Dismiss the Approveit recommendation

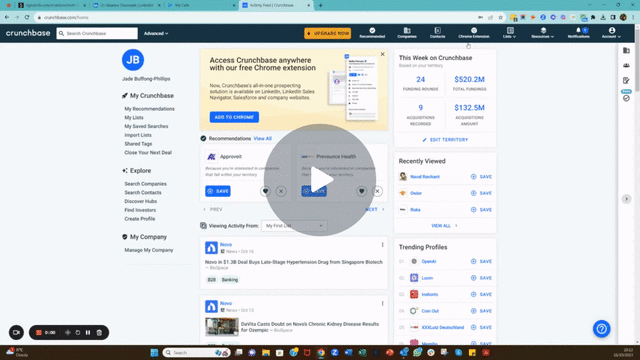pos(281,191)
